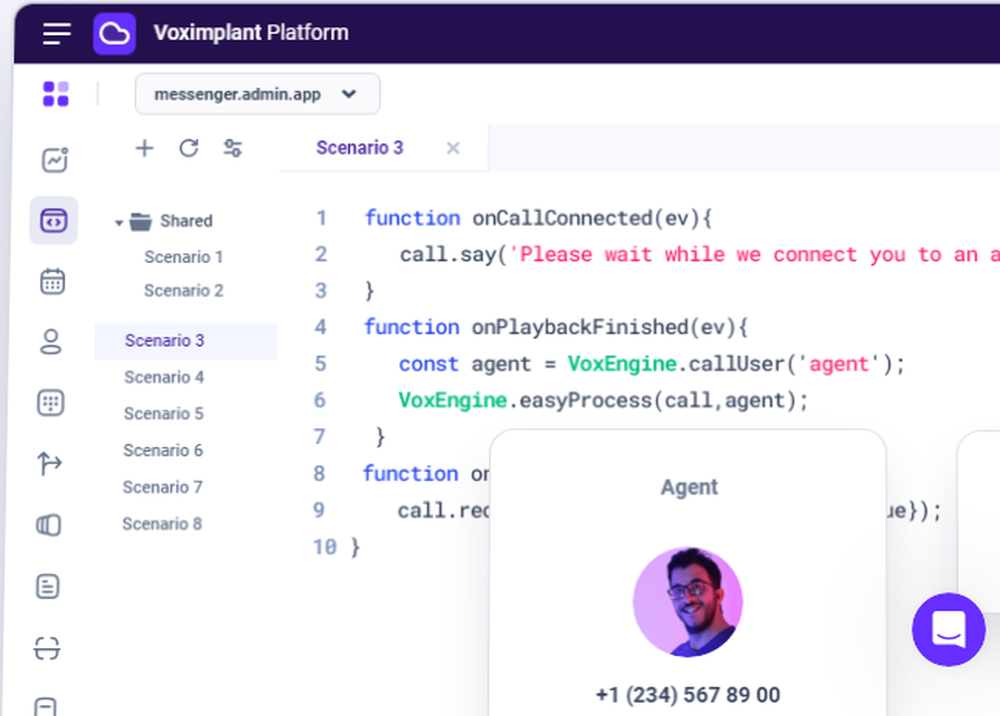The image size is (1000, 716).
Task: Click VoxEngine.callUser on line 5
Action: pos(675,364)
